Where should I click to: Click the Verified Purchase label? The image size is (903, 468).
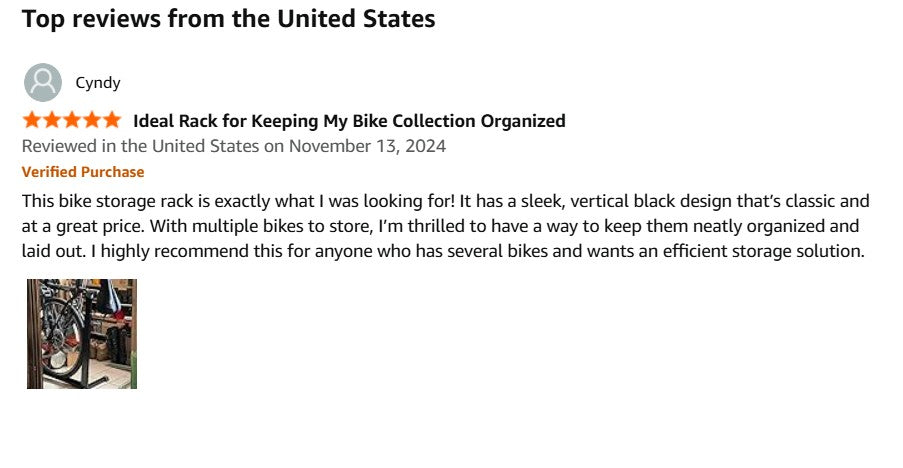tap(83, 172)
